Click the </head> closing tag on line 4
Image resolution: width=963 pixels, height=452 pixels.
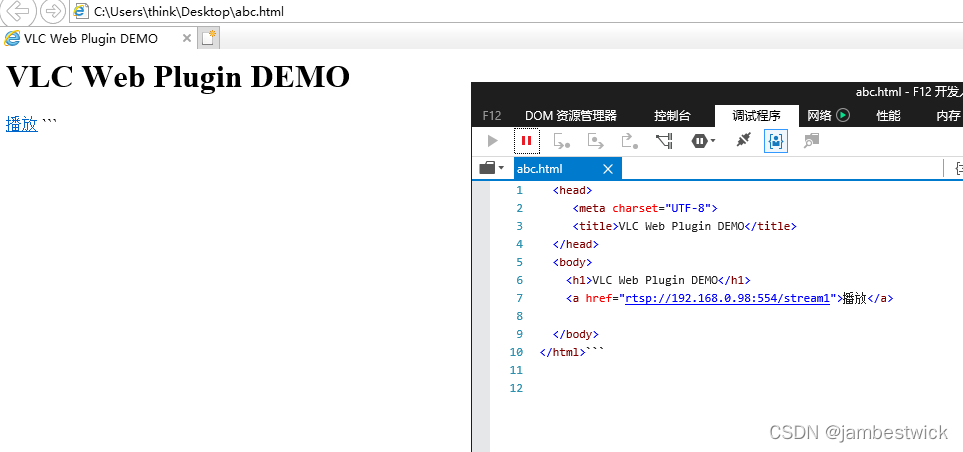(575, 244)
